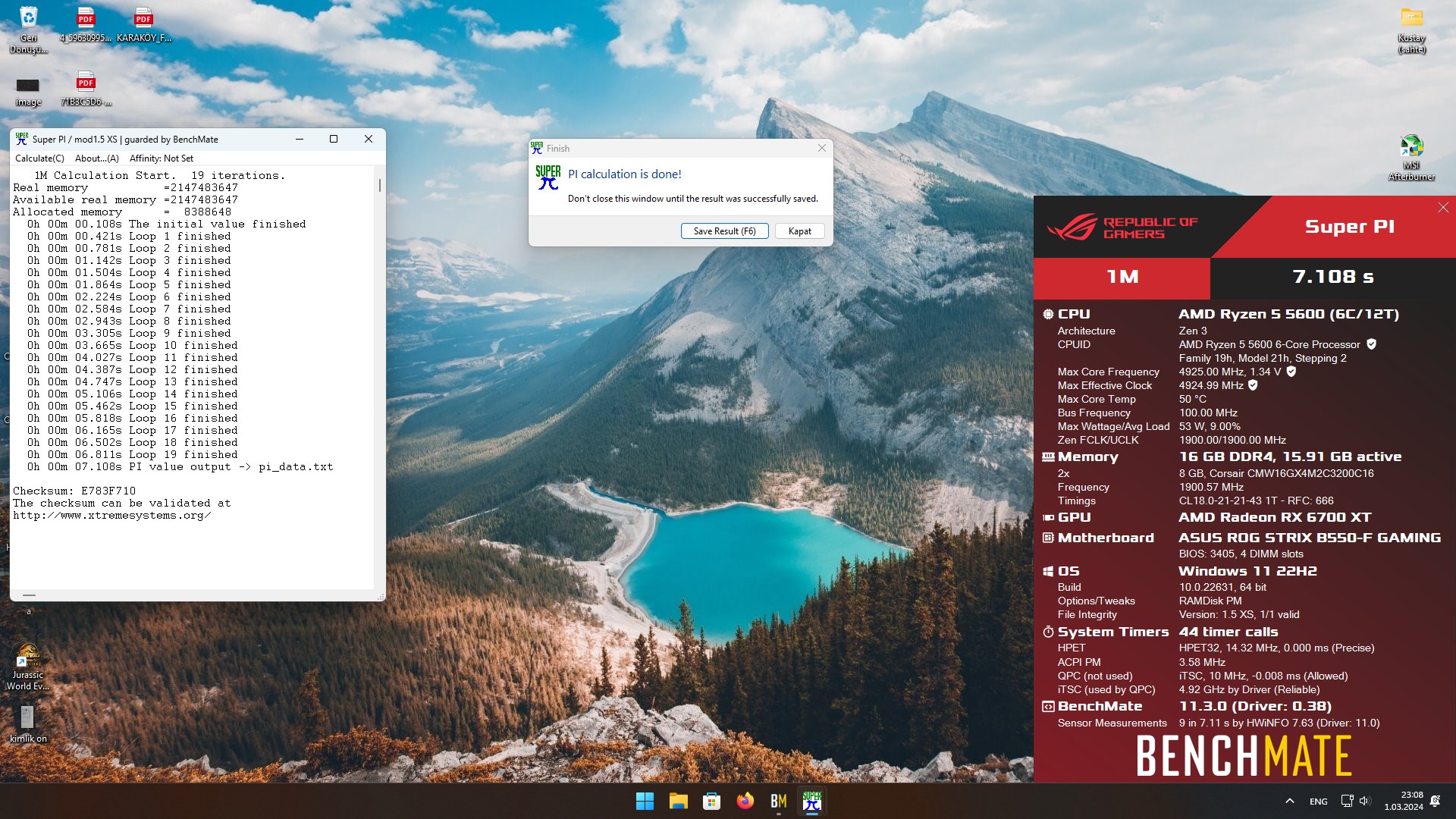1456x819 pixels.
Task: Click the Kapat button in Finish dialog
Action: coord(799,231)
